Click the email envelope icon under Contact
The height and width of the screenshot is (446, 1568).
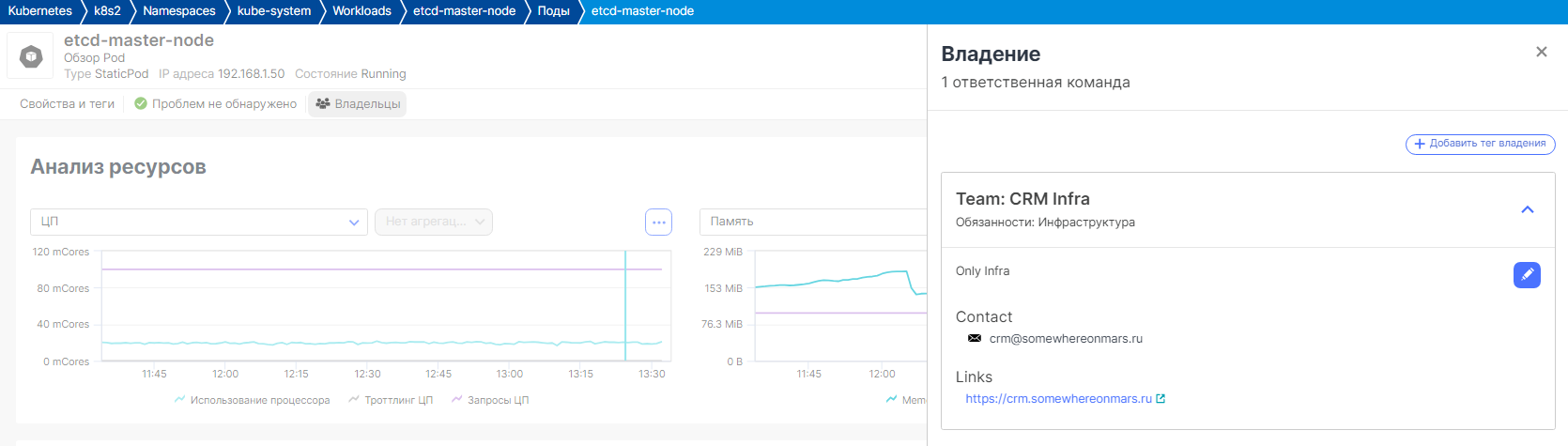click(974, 339)
